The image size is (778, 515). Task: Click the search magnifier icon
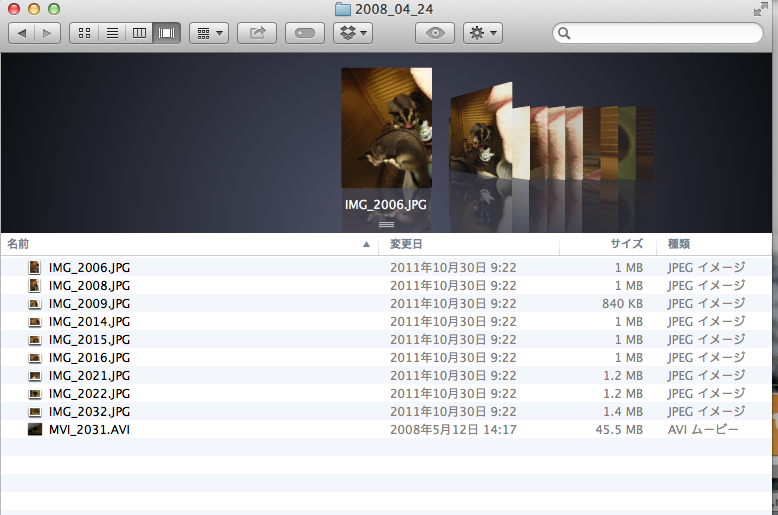(x=564, y=33)
